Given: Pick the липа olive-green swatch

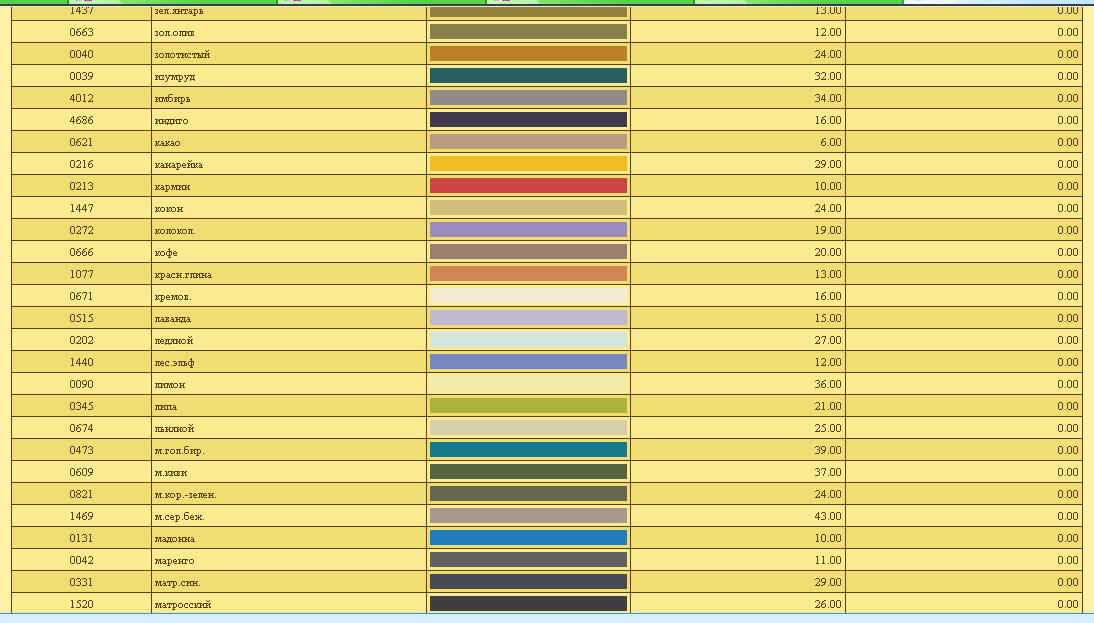Looking at the screenshot, I should tap(528, 406).
